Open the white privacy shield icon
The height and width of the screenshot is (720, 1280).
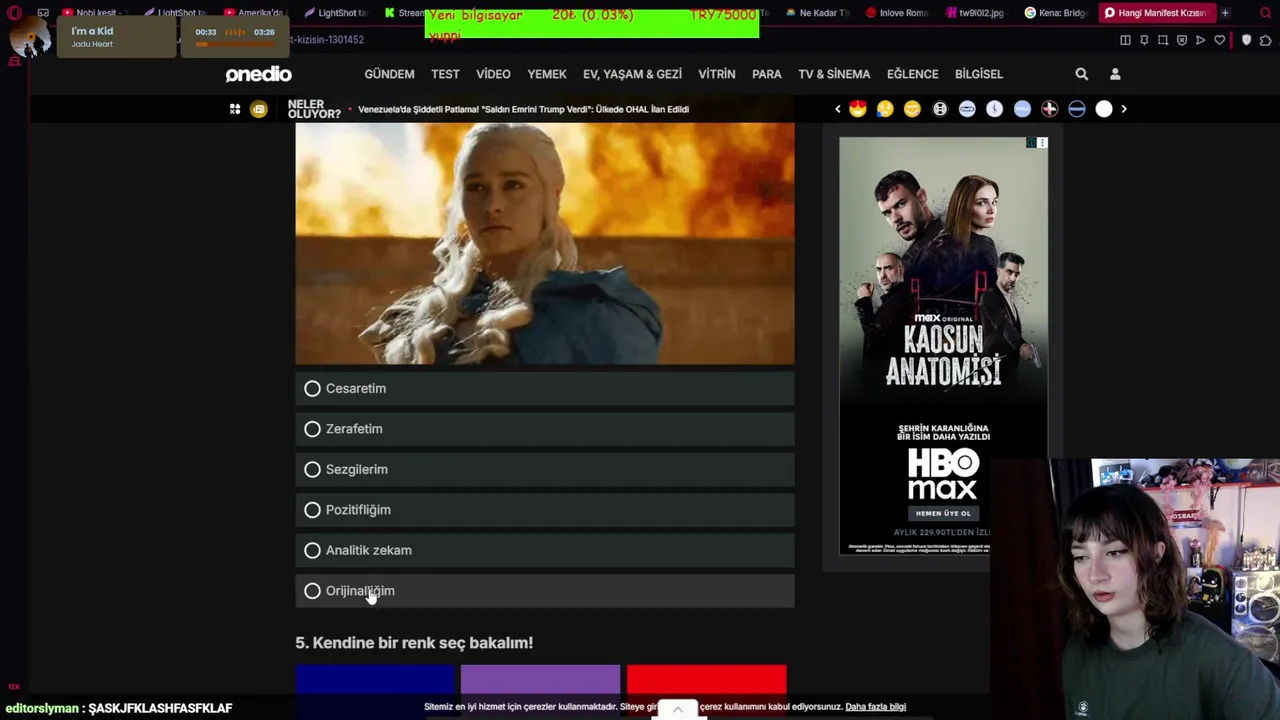(1246, 40)
